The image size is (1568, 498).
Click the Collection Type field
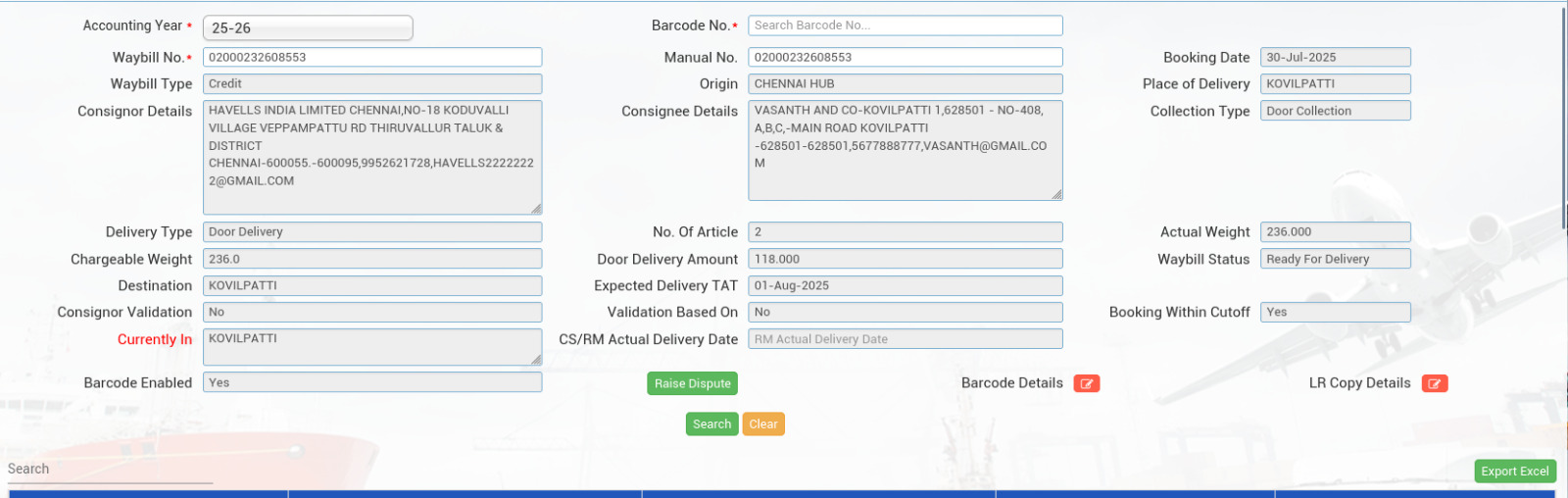(x=1335, y=111)
